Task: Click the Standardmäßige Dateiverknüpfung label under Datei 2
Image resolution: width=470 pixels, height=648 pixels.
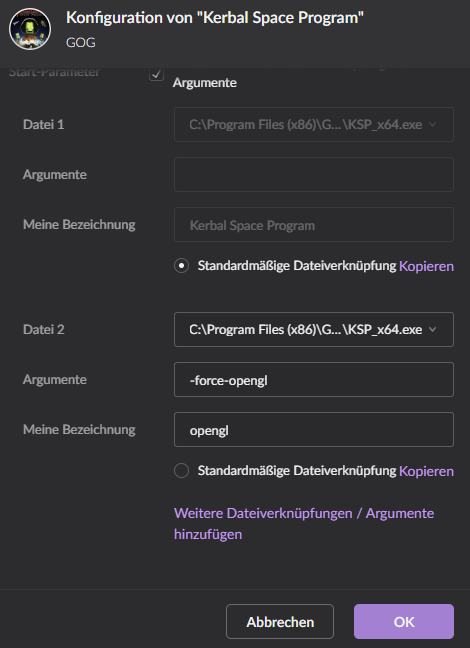Action: pyautogui.click(x=297, y=471)
